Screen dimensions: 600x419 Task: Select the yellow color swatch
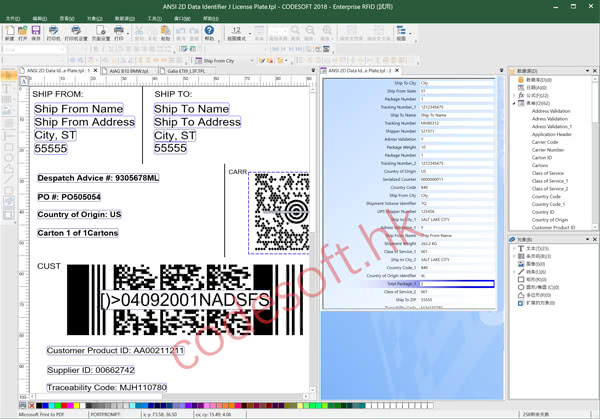(x=77, y=405)
